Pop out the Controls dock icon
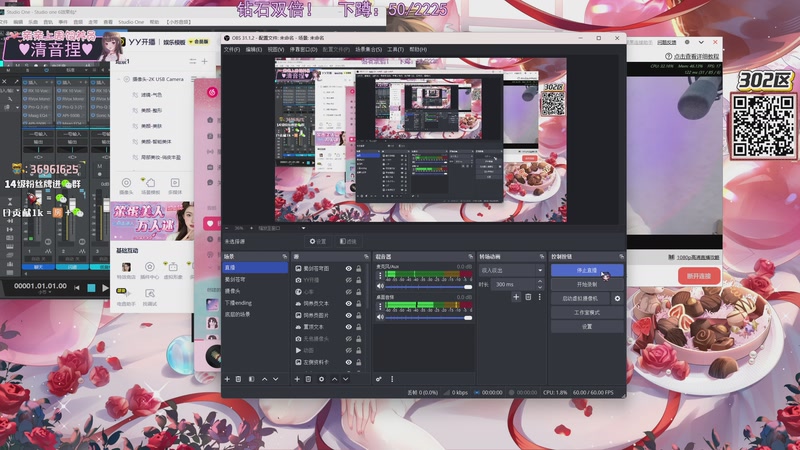 [x=621, y=256]
